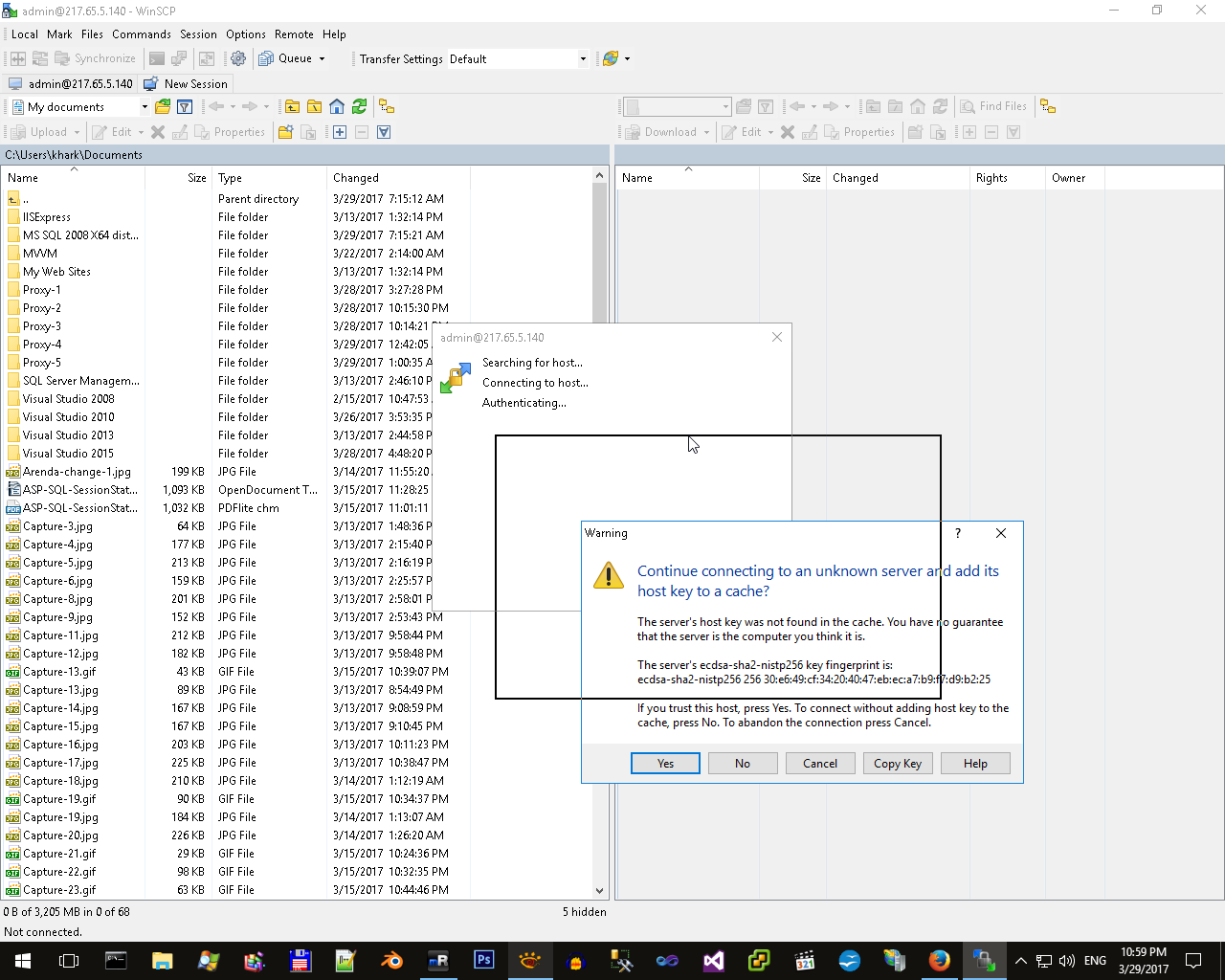Open the Preferences gear icon
This screenshot has height=980, width=1225.
point(238,58)
